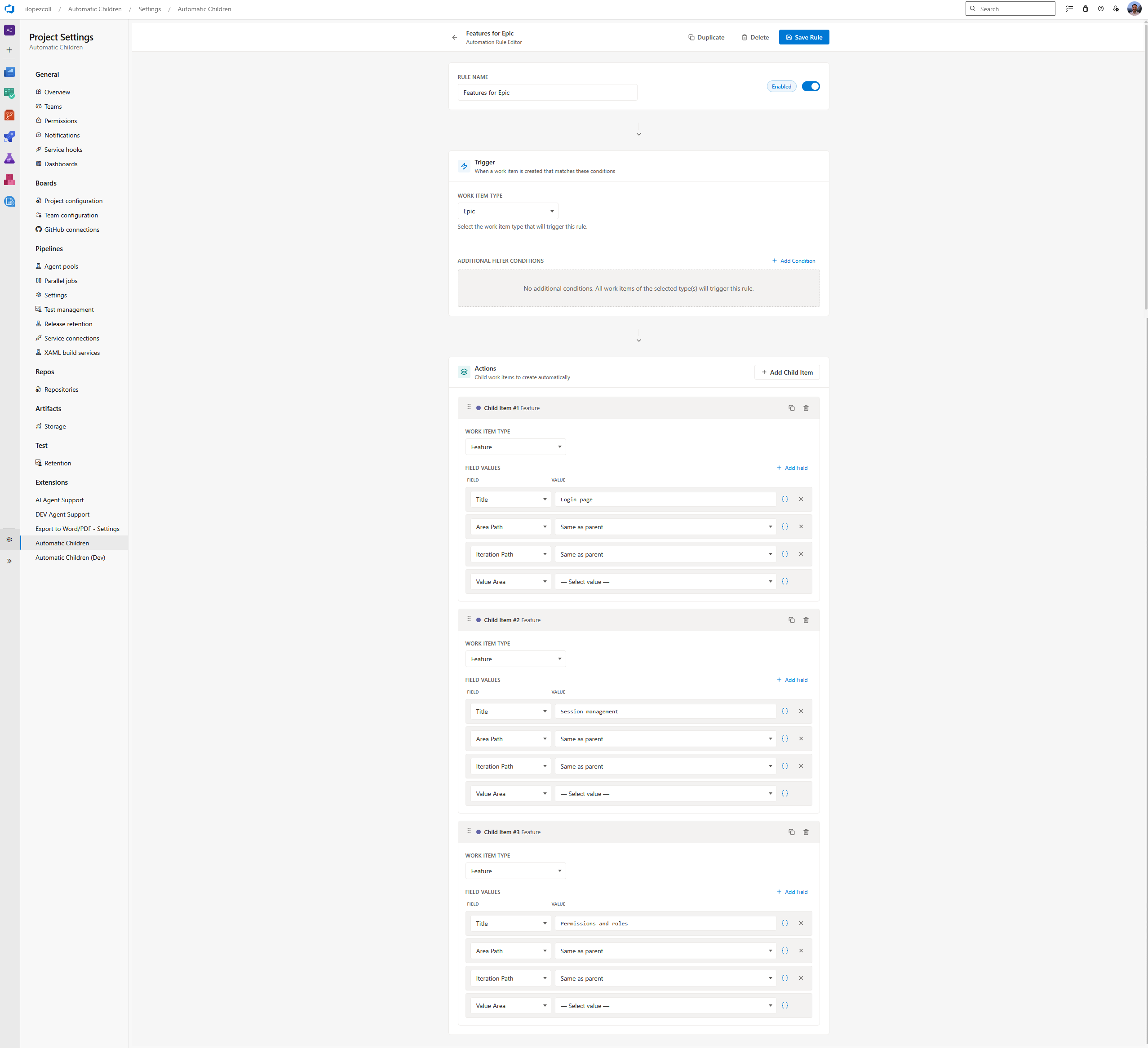1148x1048 pixels.
Task: Open Artifacts using the pink boxes icon
Action: pos(9,180)
